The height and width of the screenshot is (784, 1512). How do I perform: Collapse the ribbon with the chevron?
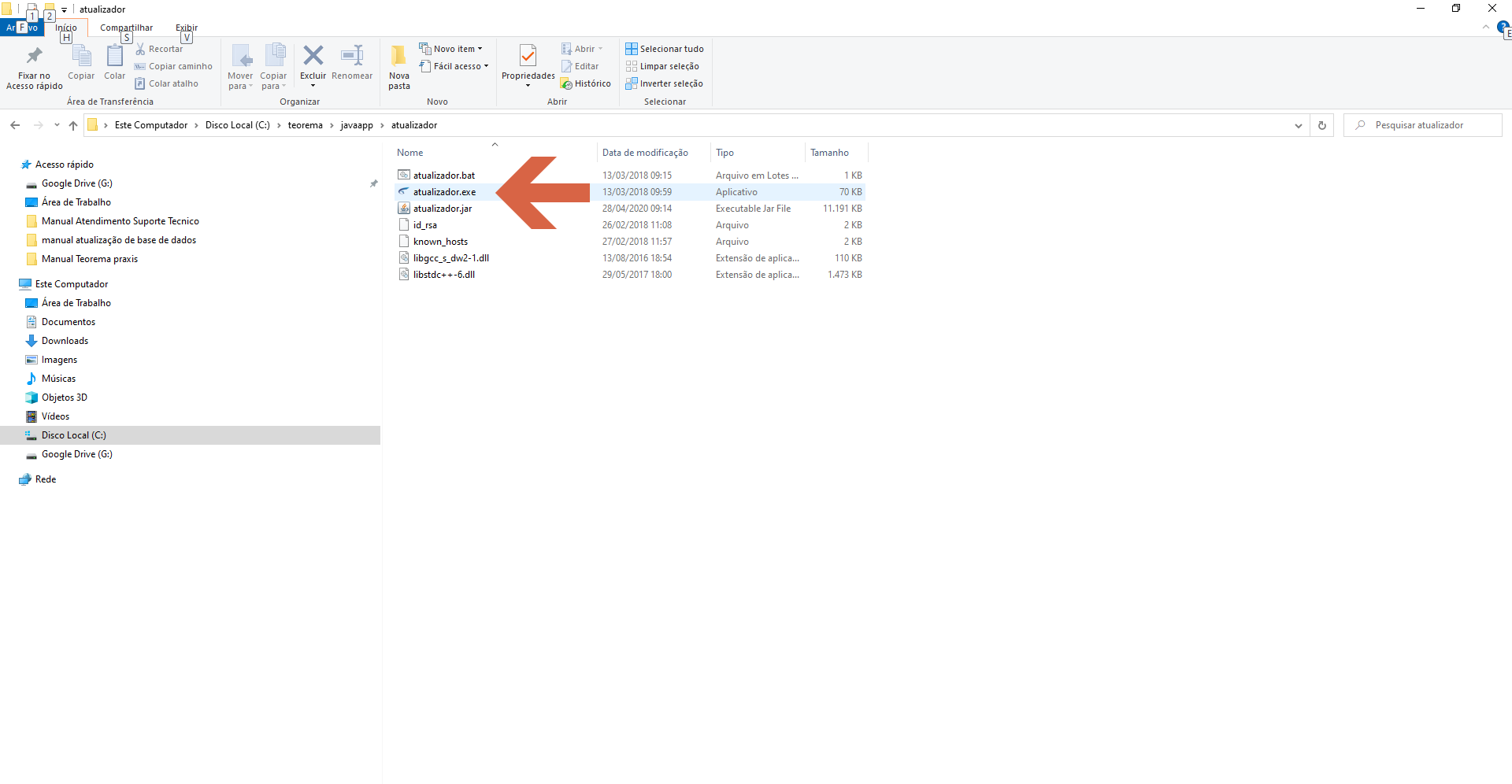1486,28
